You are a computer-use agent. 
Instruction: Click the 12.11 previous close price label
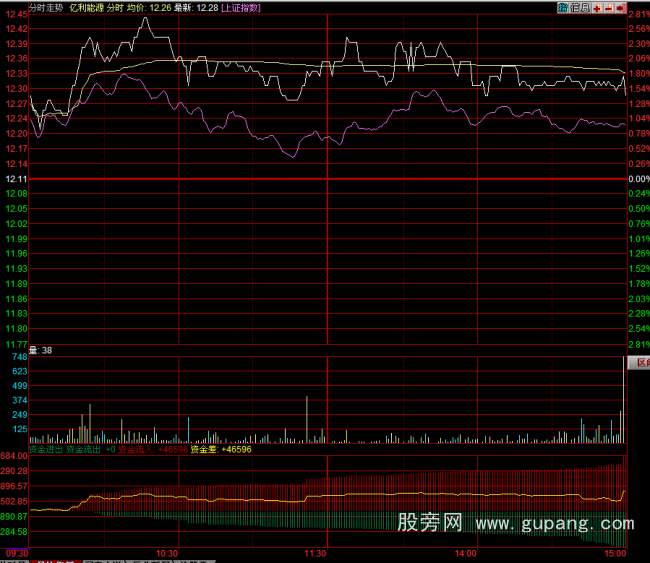coord(17,179)
